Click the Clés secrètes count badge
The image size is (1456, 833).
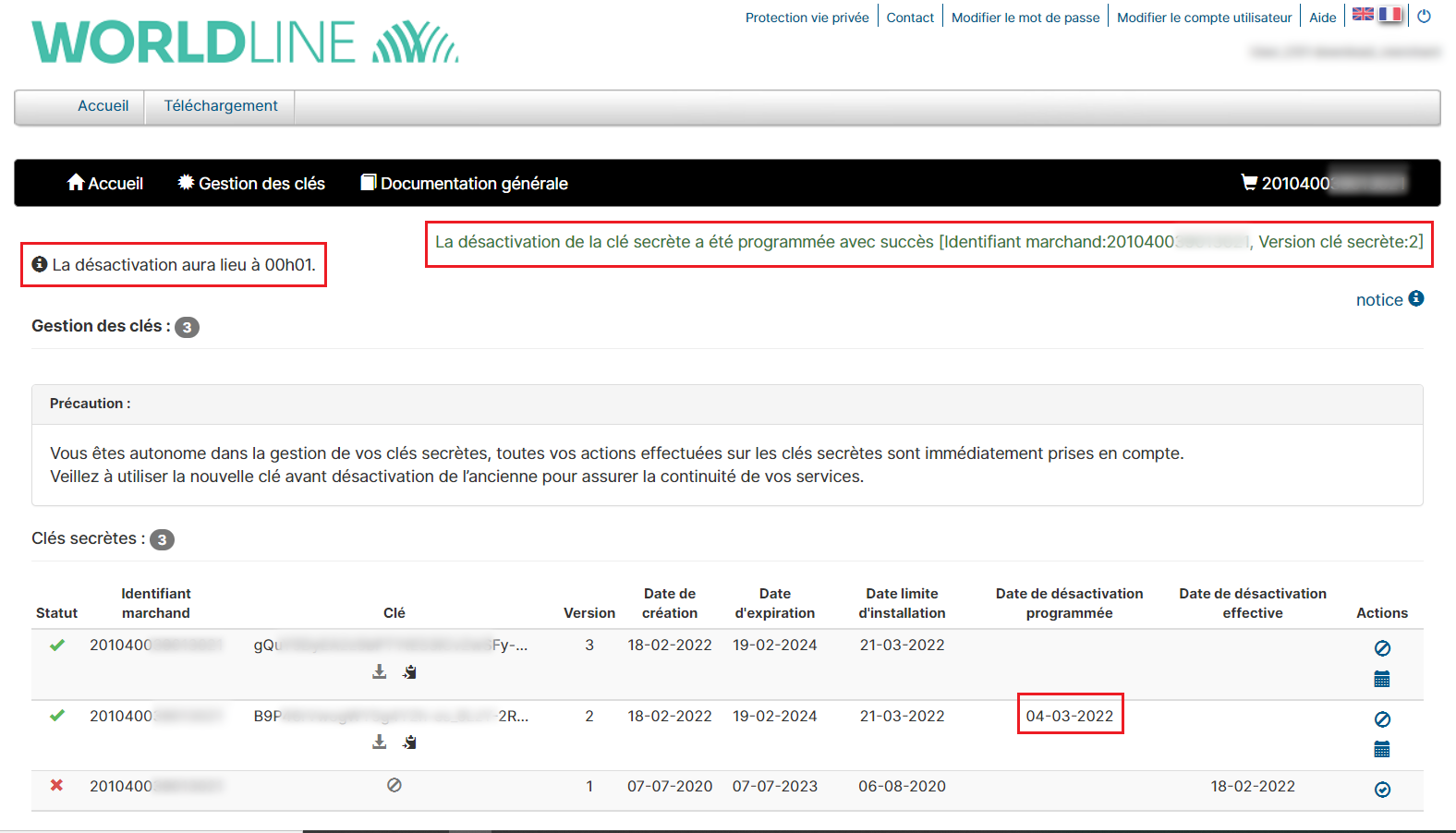[162, 539]
